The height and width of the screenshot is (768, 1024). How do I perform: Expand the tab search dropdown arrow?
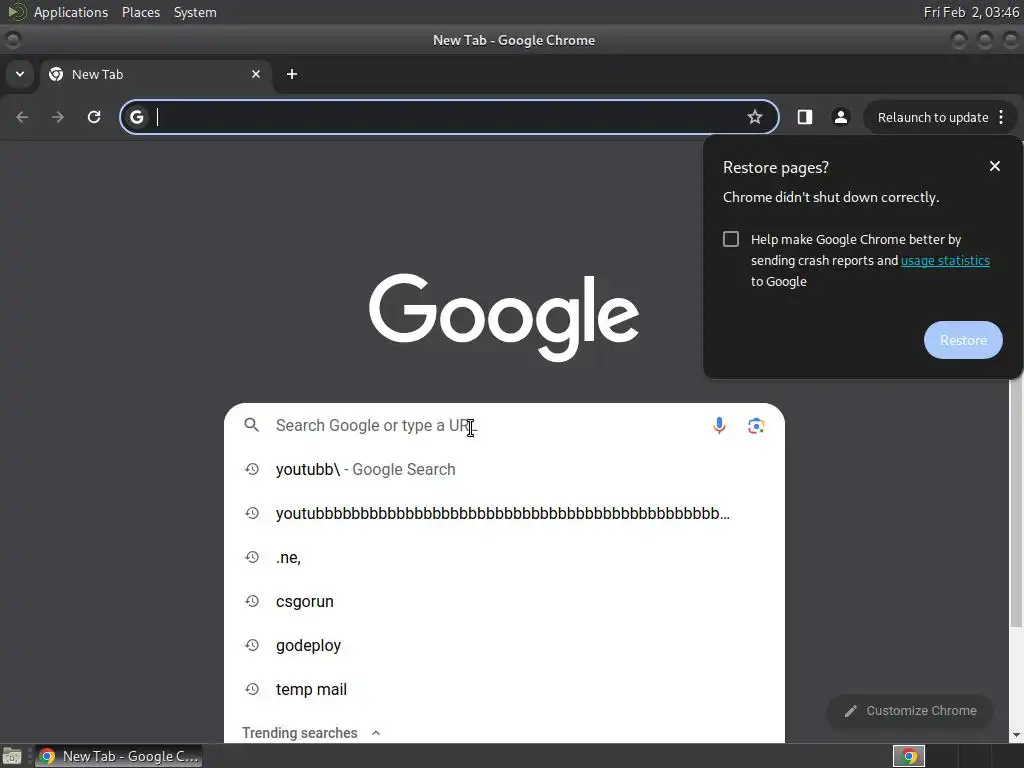point(20,74)
